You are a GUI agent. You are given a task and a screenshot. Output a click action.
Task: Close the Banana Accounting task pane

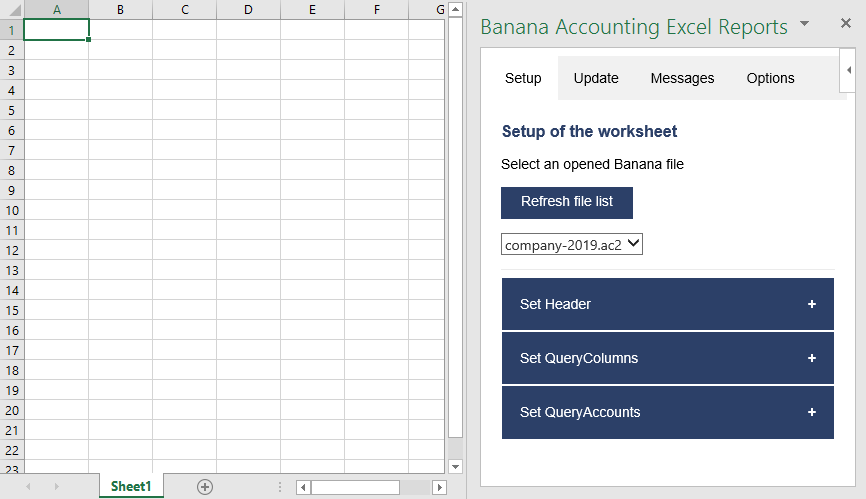[846, 23]
